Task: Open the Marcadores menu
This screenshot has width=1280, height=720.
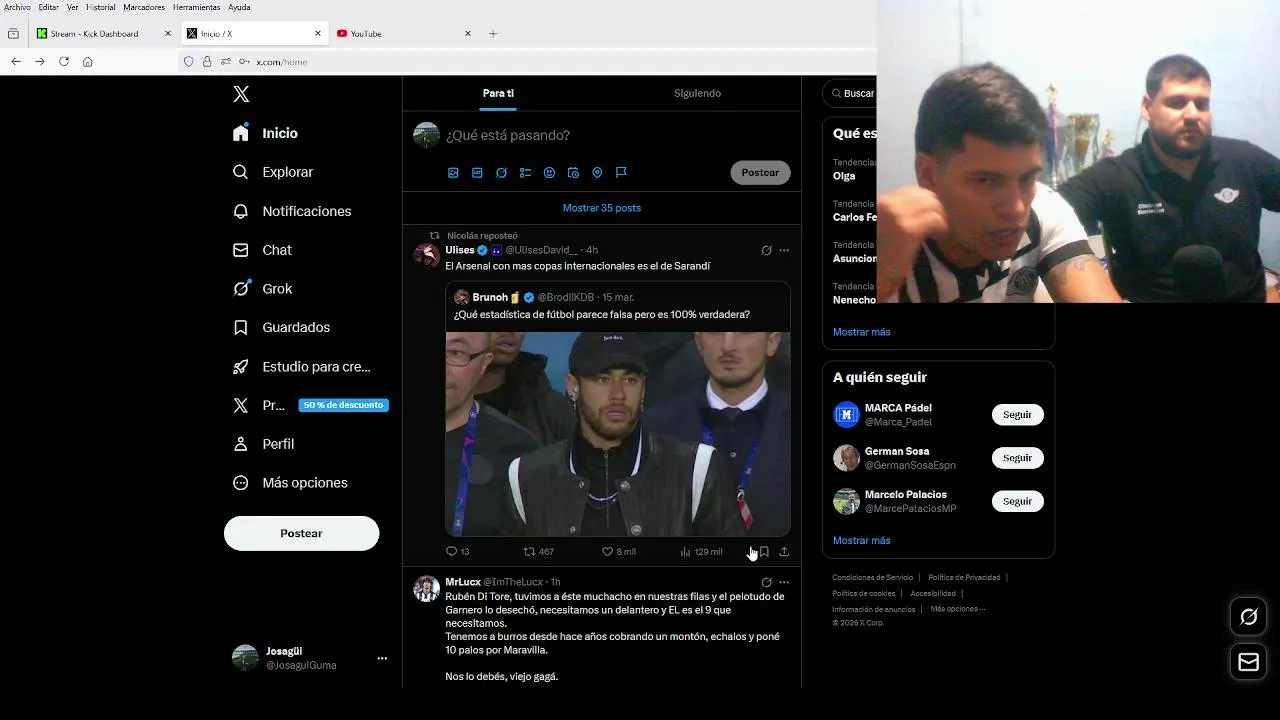Action: [144, 7]
